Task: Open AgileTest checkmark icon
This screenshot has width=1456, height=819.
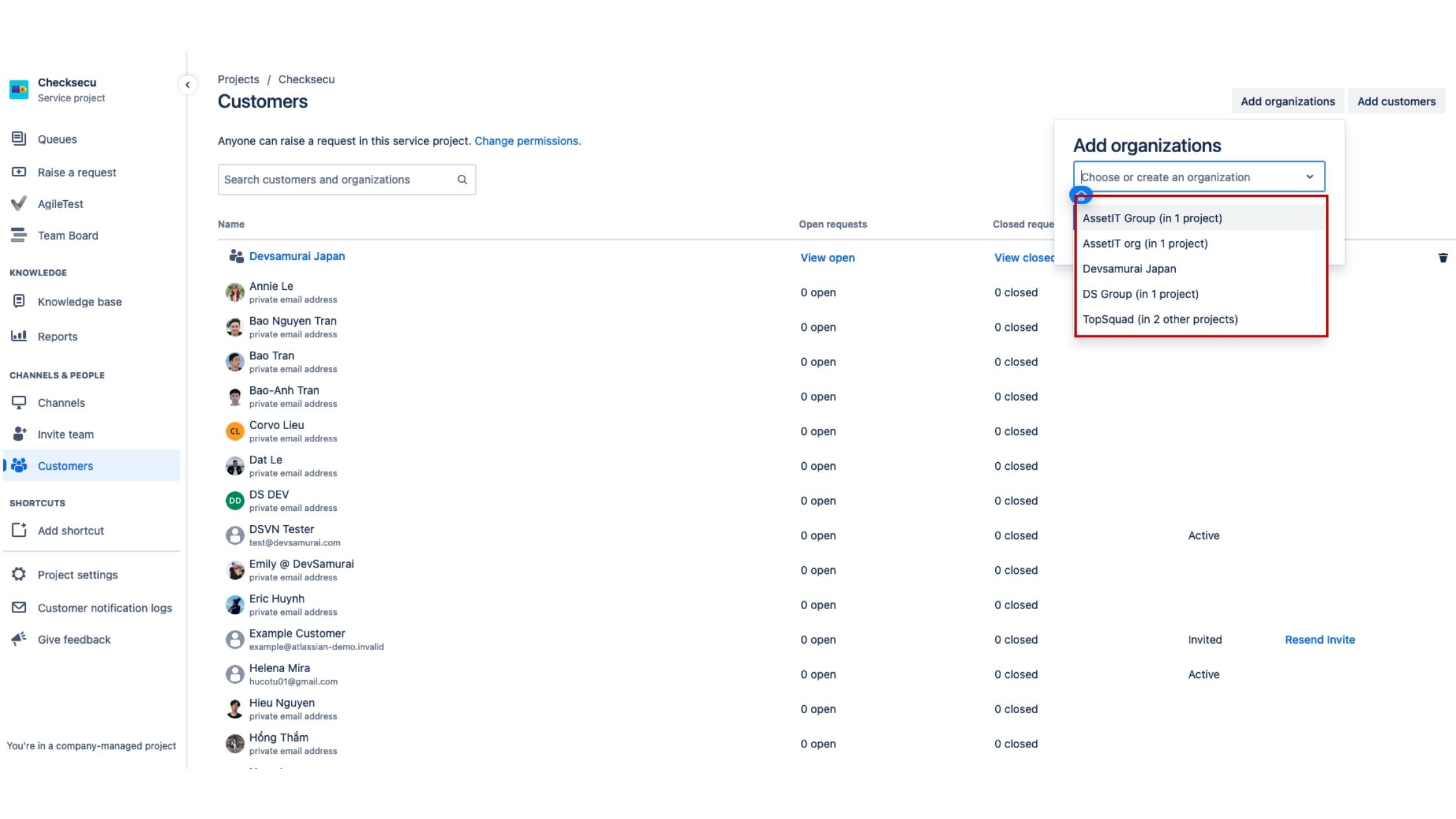Action: tap(19, 203)
